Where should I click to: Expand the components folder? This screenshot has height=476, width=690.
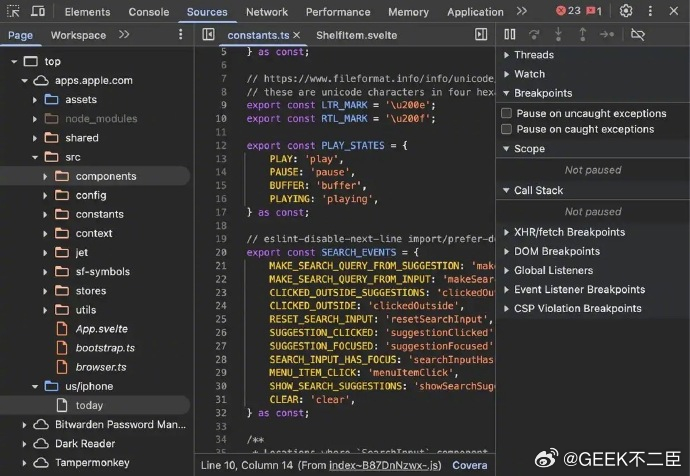[45, 176]
